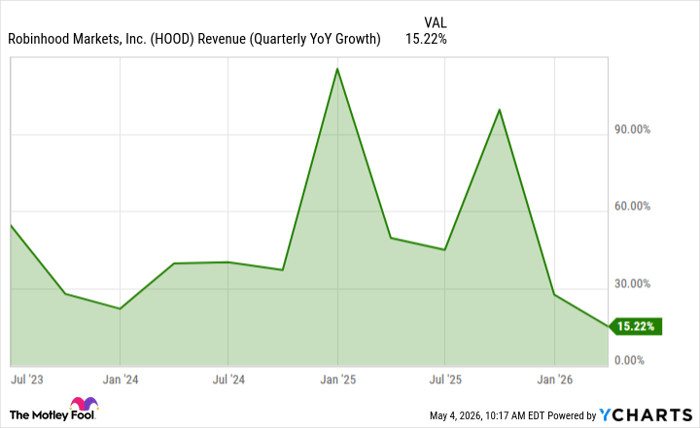The image size is (700, 428).
Task: Click the 60.00% axis label
Action: point(632,206)
